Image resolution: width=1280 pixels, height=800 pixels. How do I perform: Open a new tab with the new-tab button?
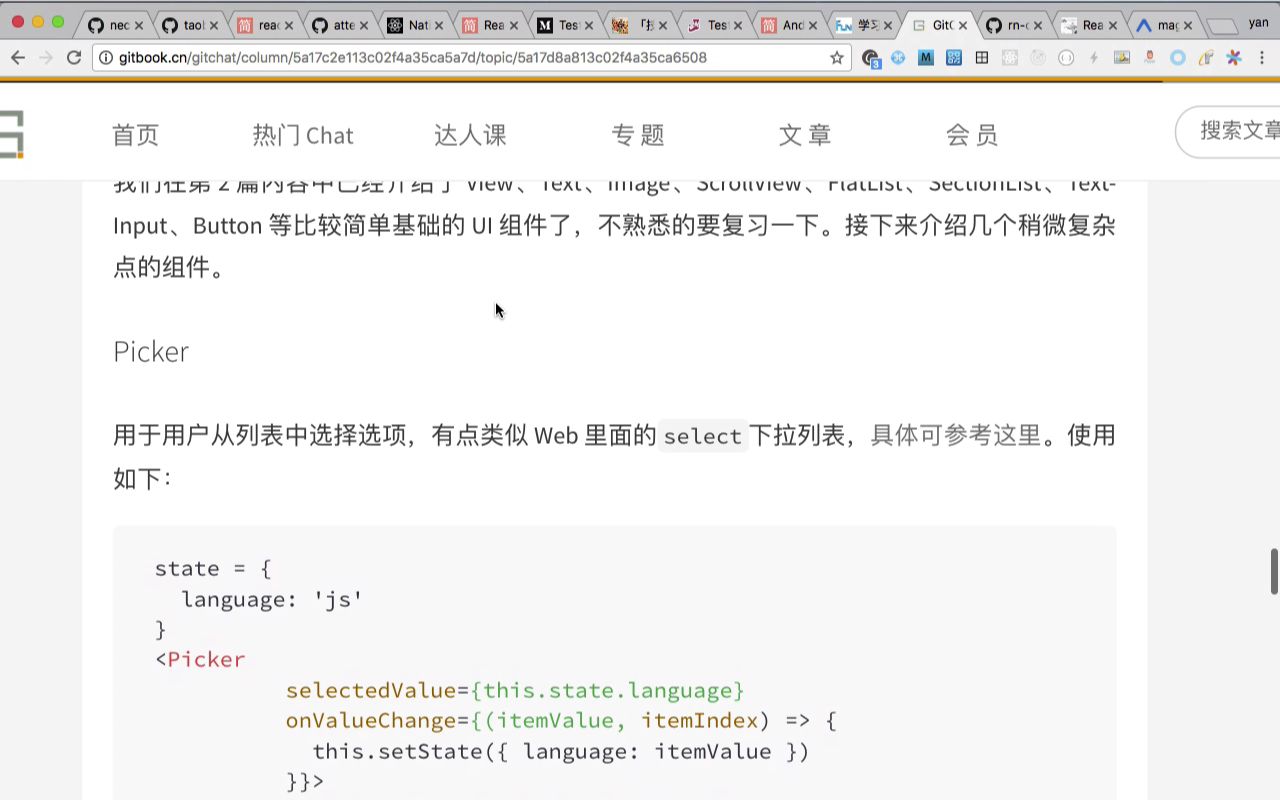[x=1222, y=26]
